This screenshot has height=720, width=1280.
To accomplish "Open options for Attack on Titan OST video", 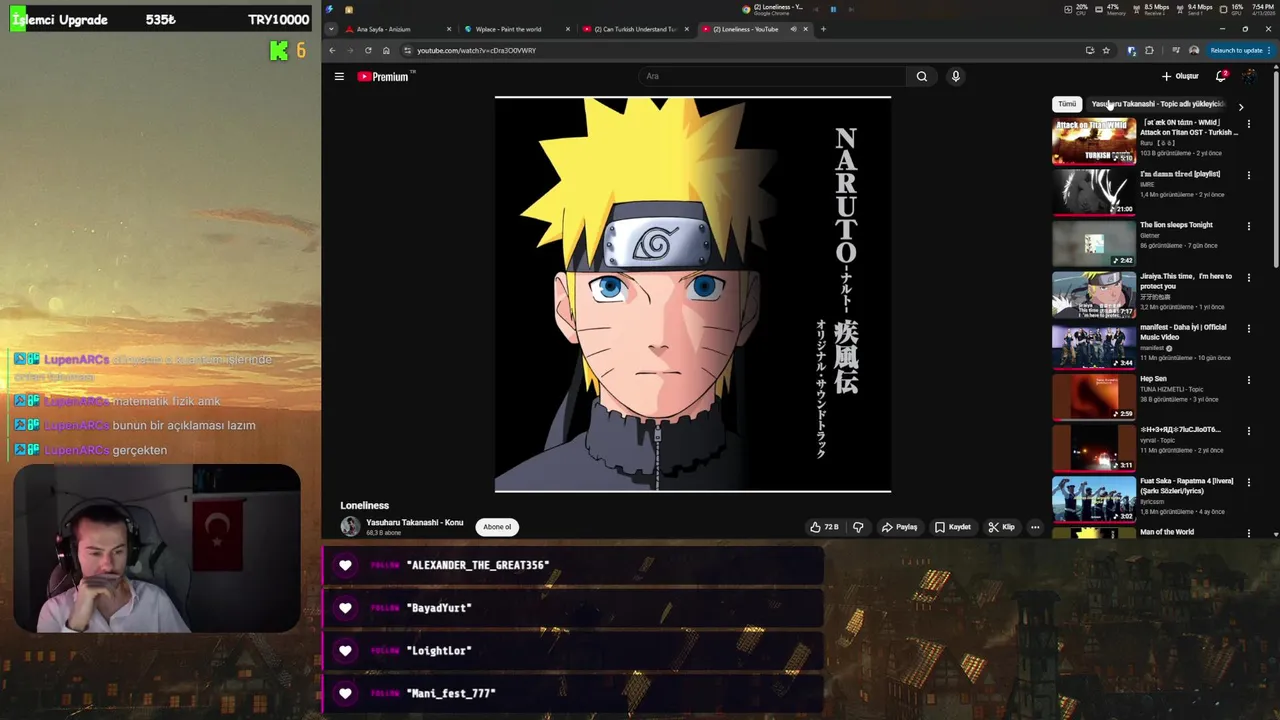I will (1249, 124).
